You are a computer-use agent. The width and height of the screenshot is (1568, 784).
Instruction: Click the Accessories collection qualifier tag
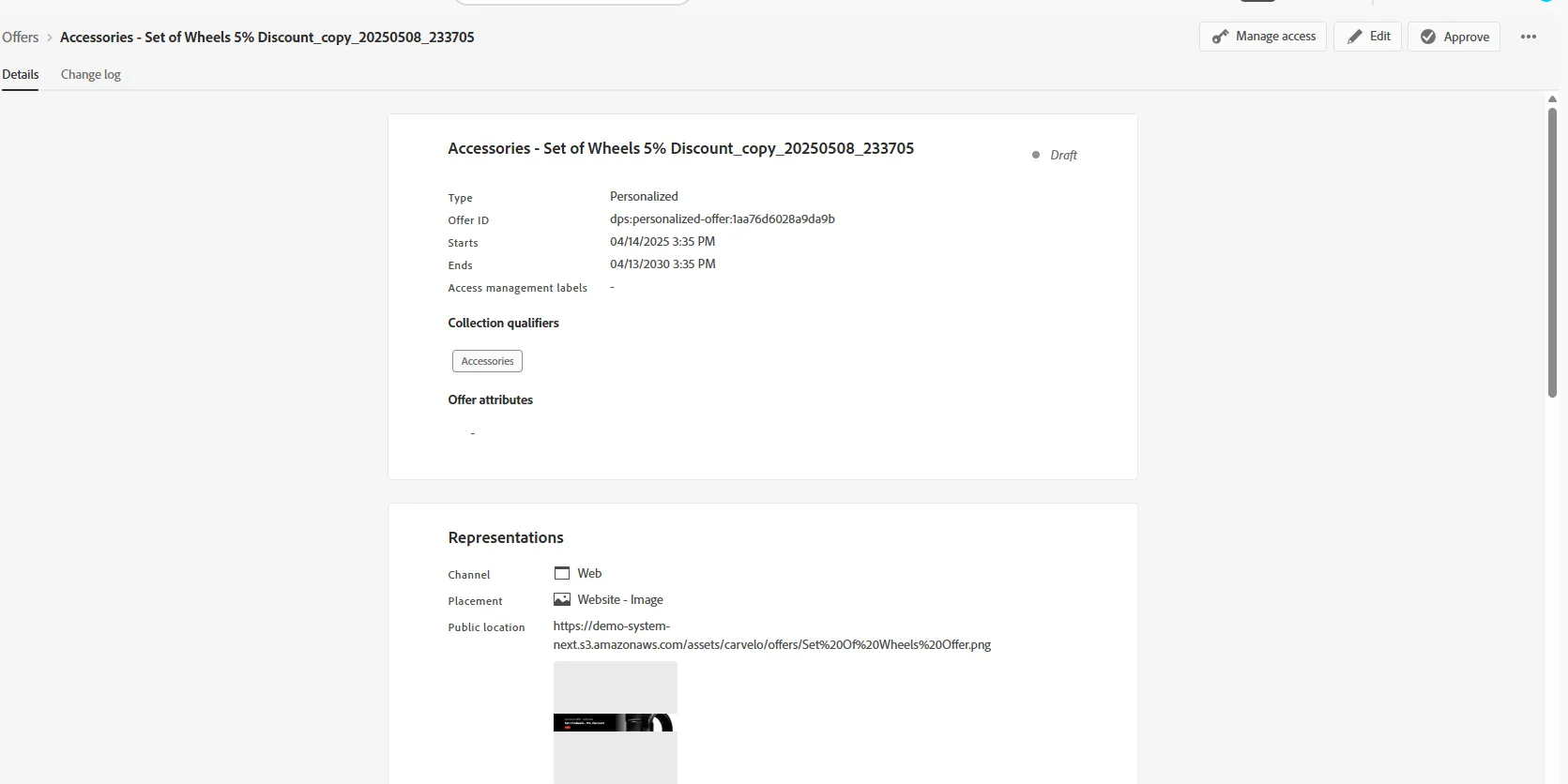[488, 361]
